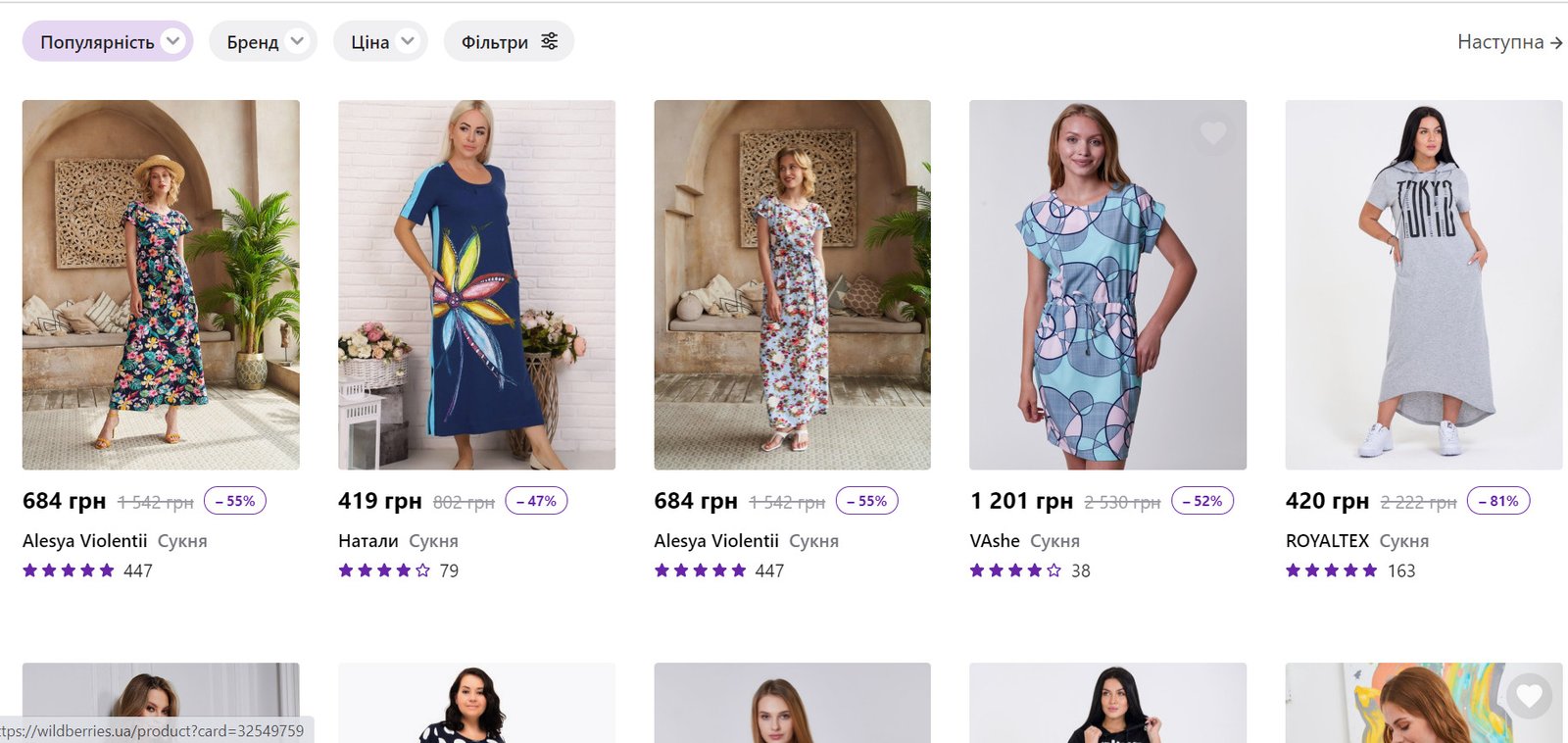This screenshot has height=743, width=1568.
Task: View the grey ROYALTEX hooded dress photo
Action: click(1423, 284)
